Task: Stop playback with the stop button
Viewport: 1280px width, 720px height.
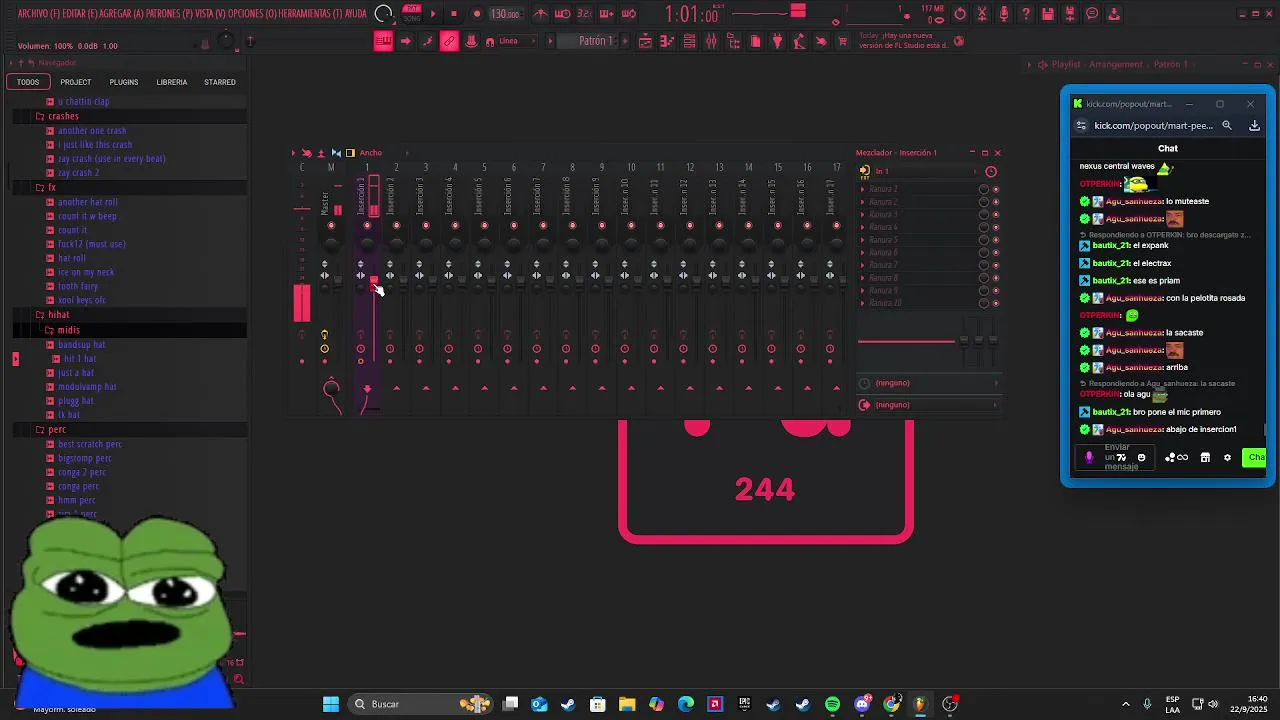Action: [x=453, y=14]
